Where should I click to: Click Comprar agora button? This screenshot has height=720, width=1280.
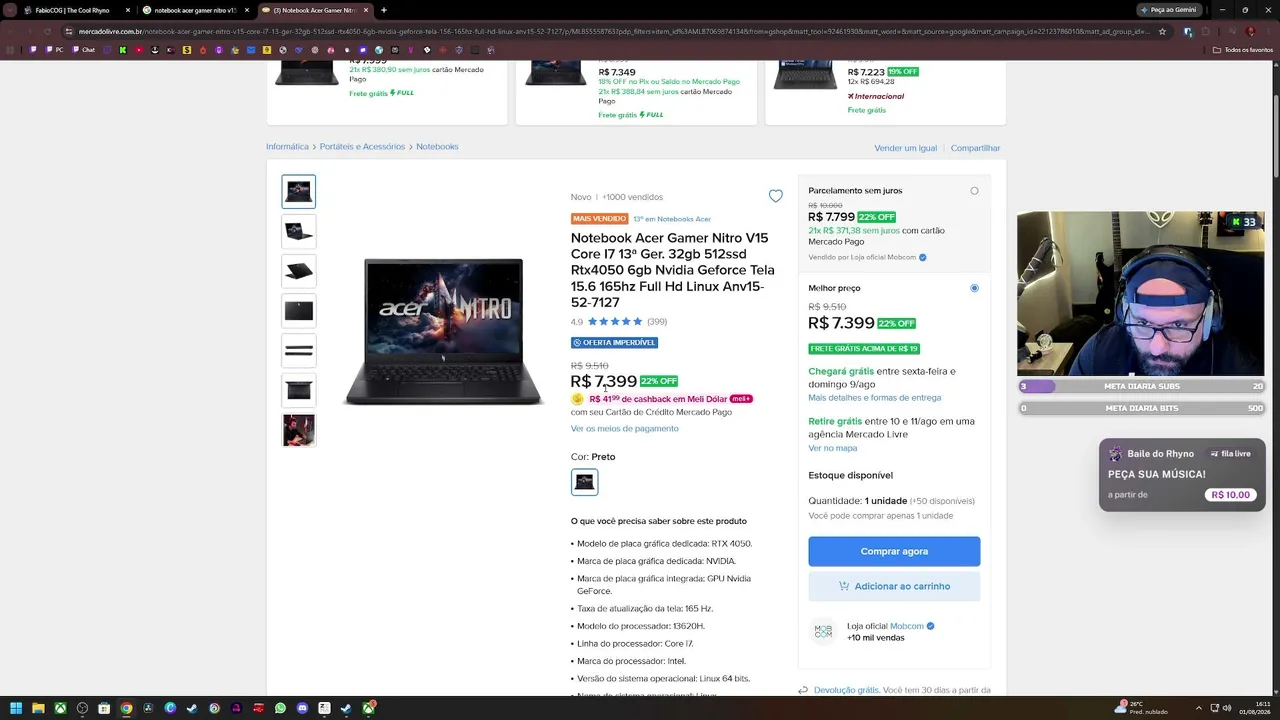[894, 551]
